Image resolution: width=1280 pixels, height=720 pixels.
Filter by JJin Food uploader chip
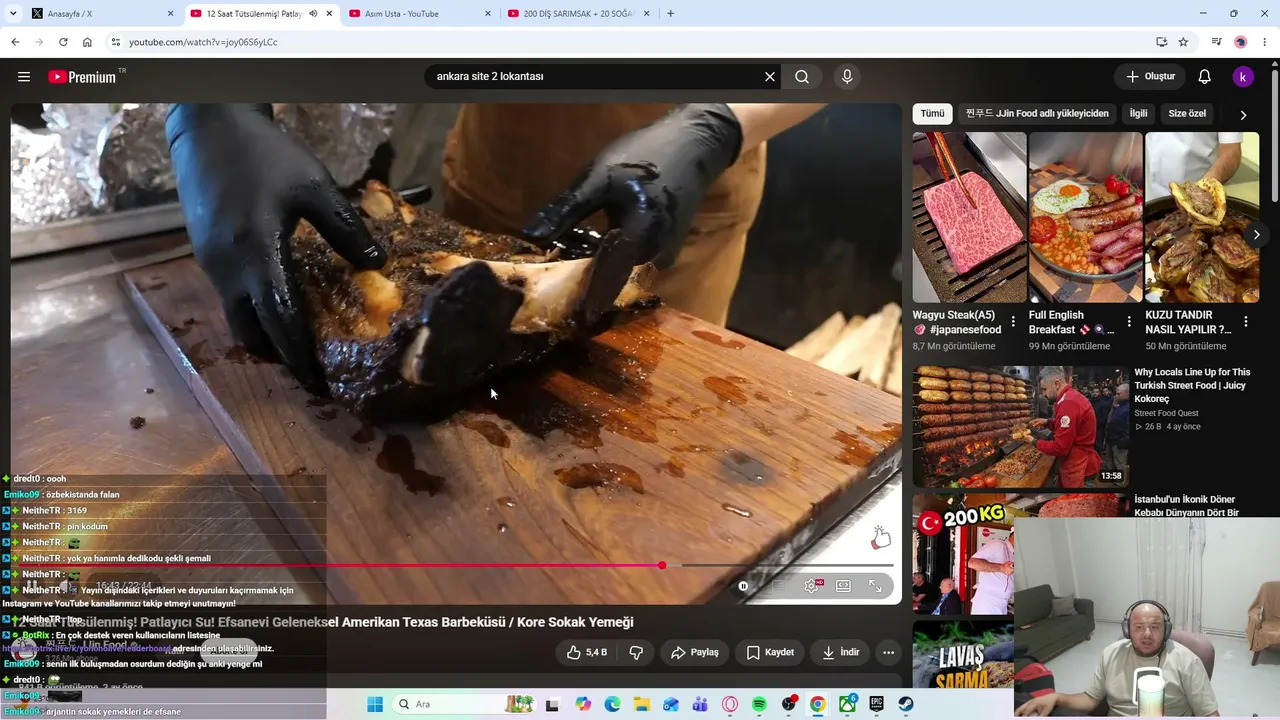pos(1037,114)
